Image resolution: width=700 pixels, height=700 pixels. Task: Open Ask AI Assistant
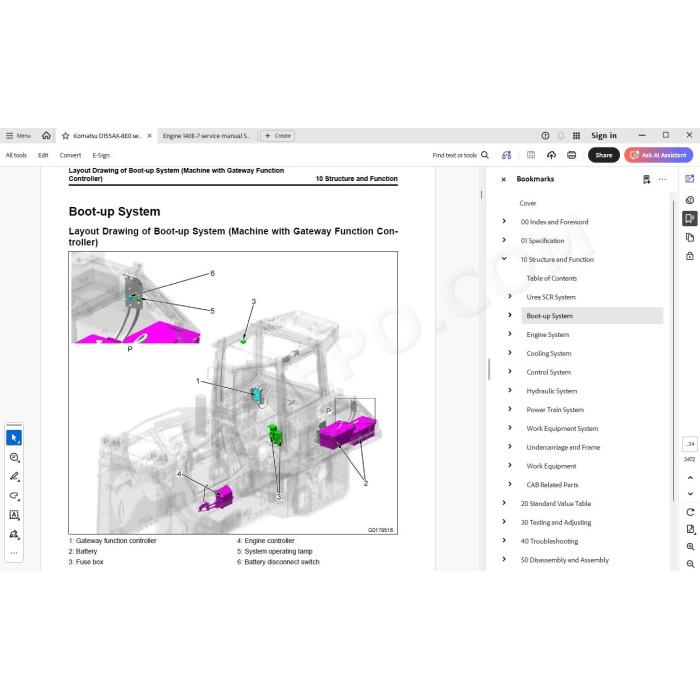[x=658, y=155]
